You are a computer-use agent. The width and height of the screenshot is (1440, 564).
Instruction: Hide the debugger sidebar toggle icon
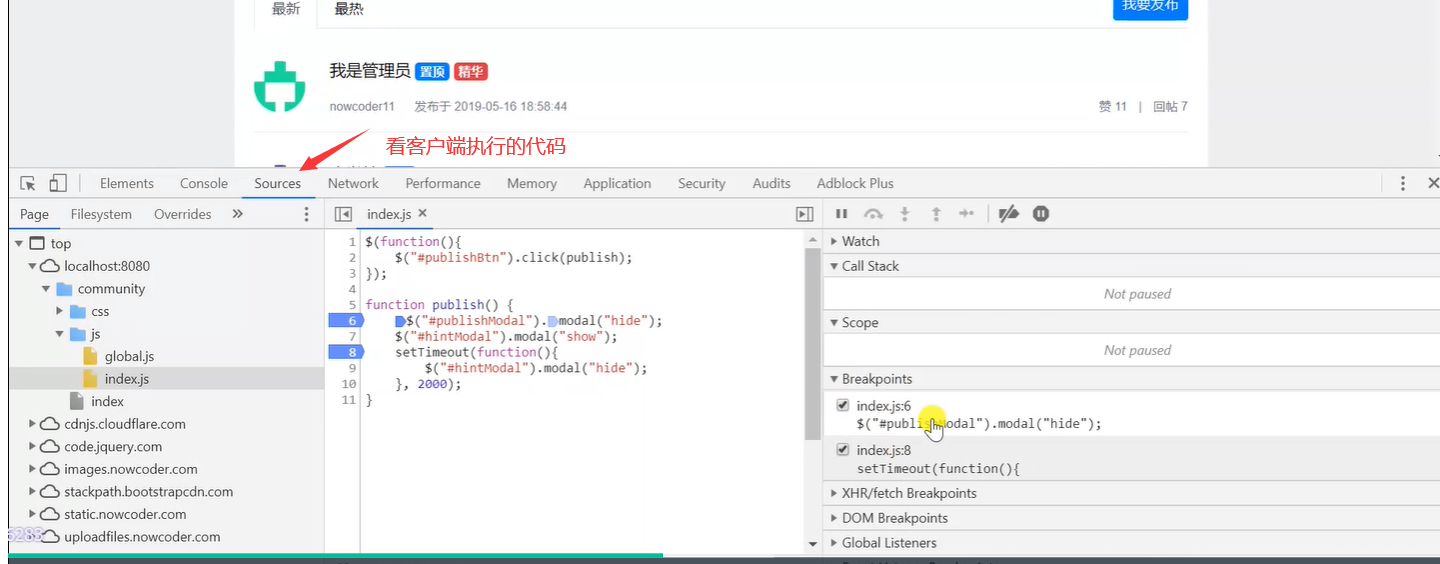pyautogui.click(x=804, y=214)
